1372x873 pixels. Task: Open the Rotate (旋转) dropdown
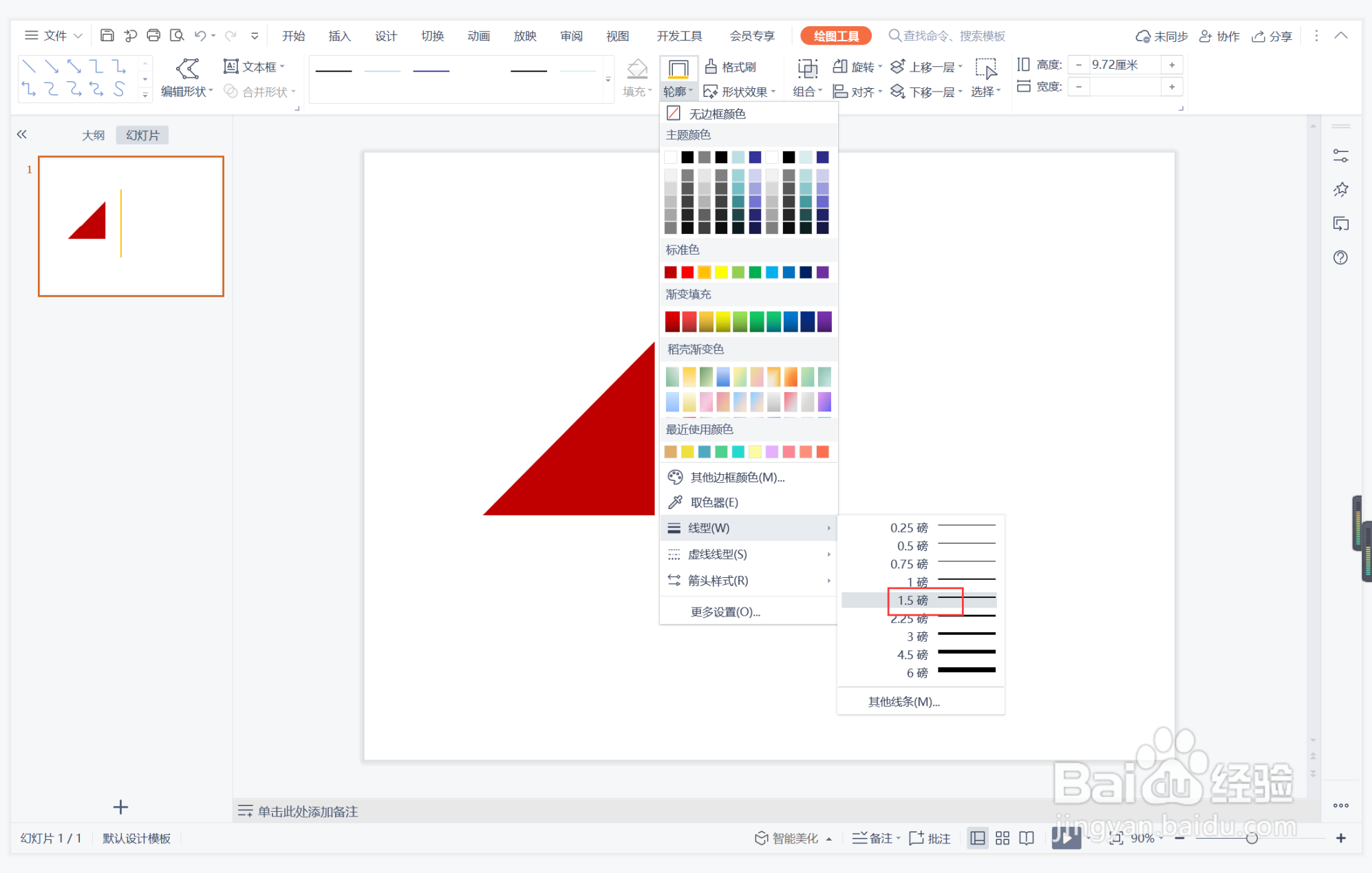click(x=857, y=67)
